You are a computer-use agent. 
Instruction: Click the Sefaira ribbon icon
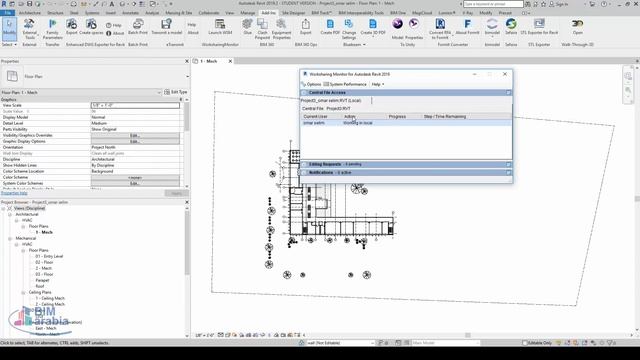[x=511, y=27]
